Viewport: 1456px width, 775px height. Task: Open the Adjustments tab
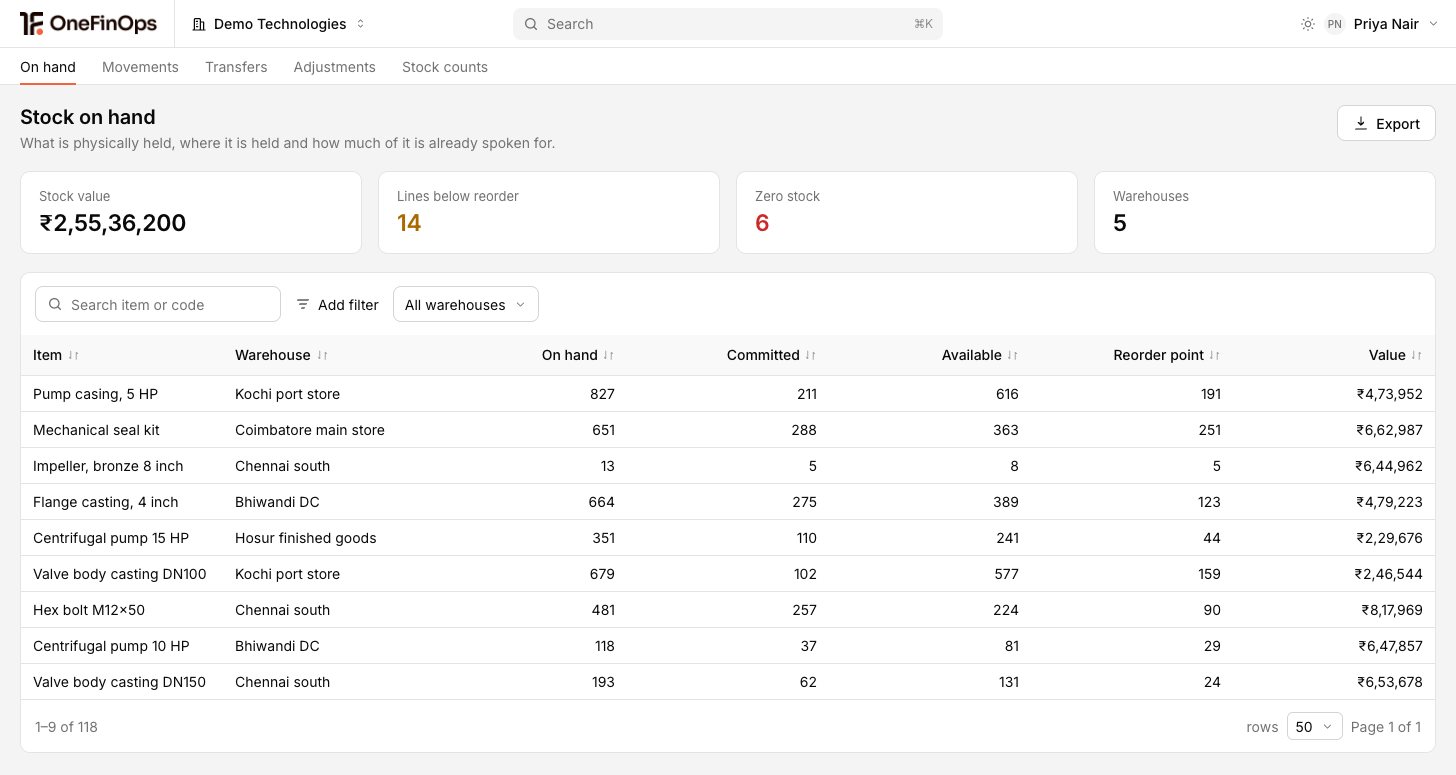coord(335,67)
